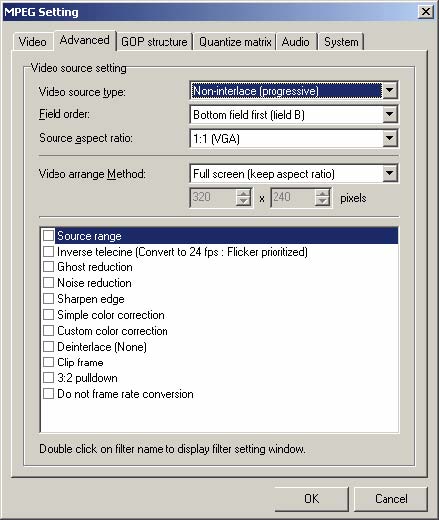Screen dimensions: 439x520
Task: Enable the Sharpen edge checkbox
Action: 48,299
